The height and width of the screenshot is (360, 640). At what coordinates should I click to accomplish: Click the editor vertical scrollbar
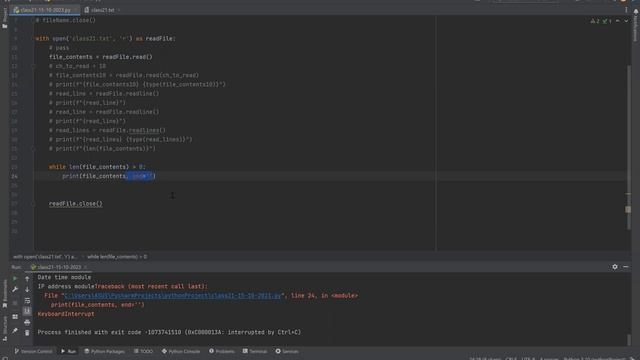(629, 147)
